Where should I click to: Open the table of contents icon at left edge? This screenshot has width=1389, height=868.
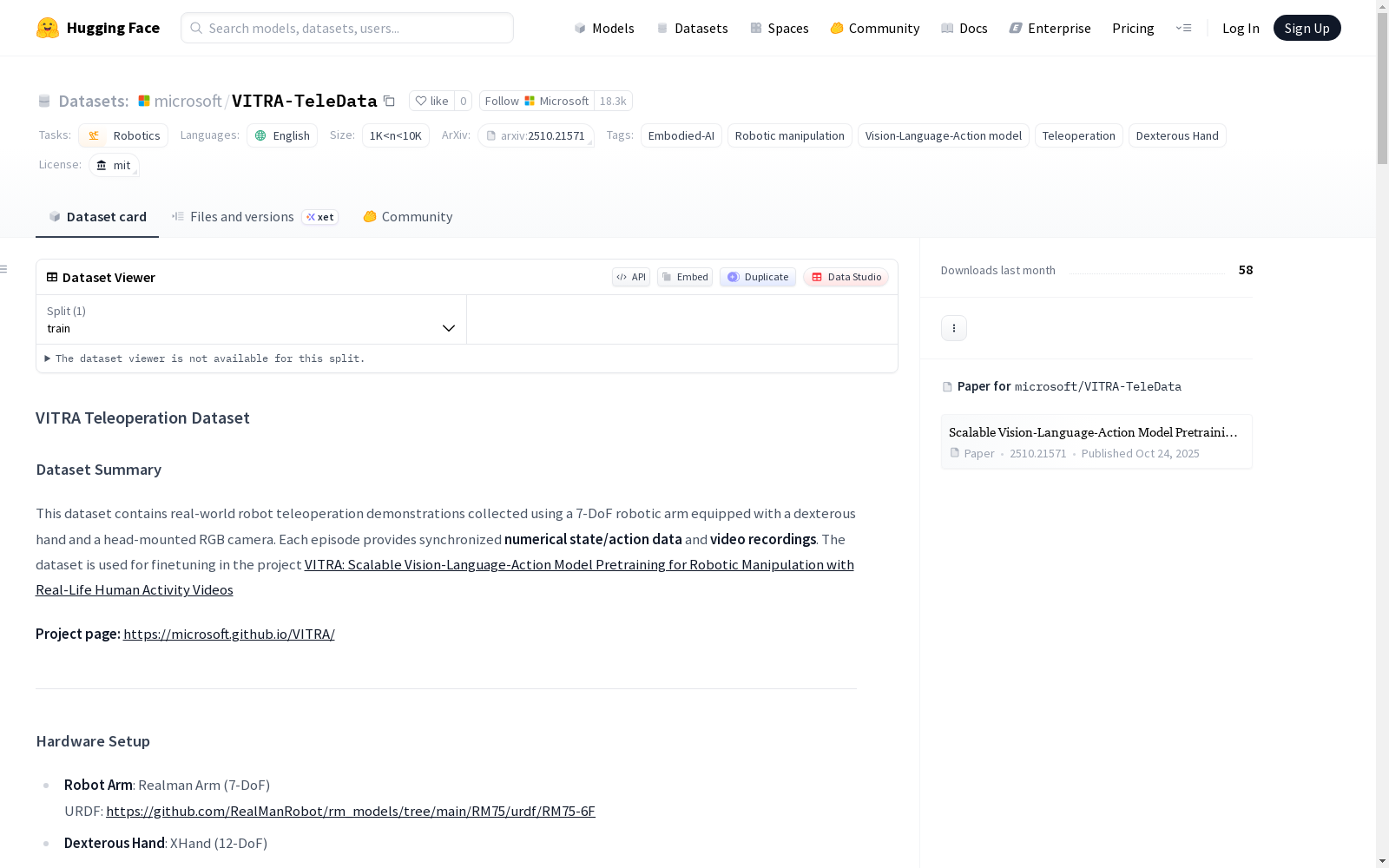(4, 269)
